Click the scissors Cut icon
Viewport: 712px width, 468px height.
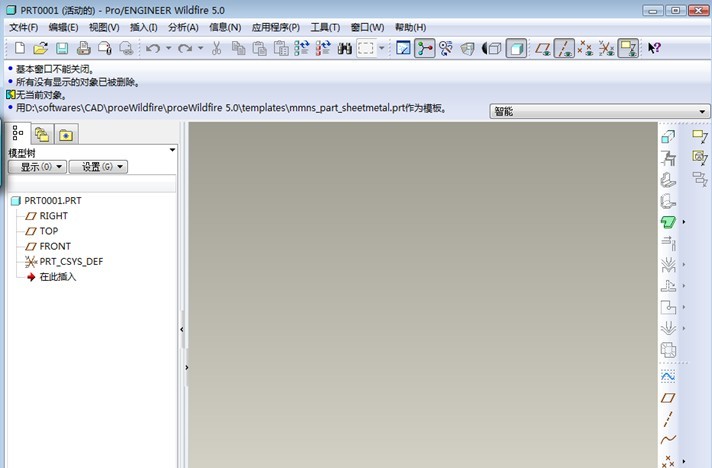click(217, 48)
